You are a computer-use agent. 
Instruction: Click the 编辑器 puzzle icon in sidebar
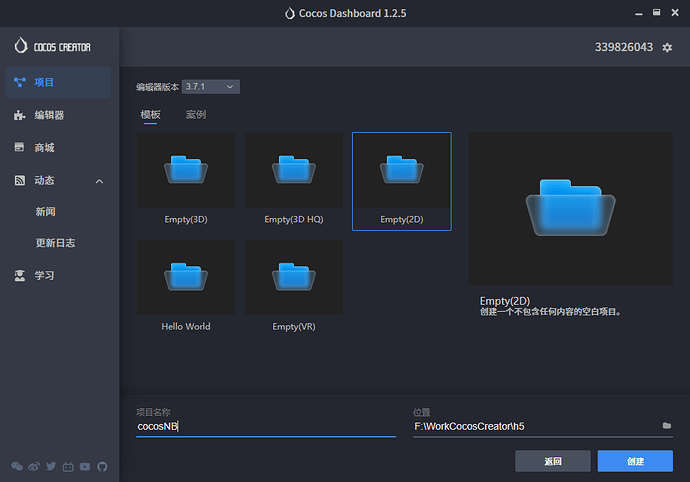click(20, 115)
